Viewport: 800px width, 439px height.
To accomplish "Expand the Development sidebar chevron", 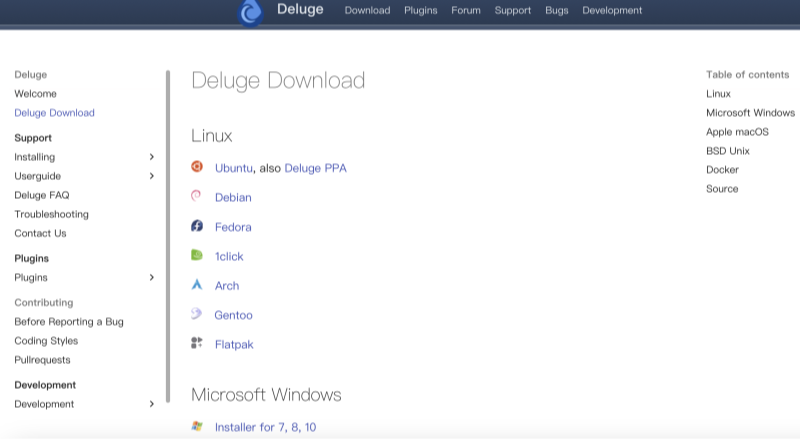I will tap(152, 404).
